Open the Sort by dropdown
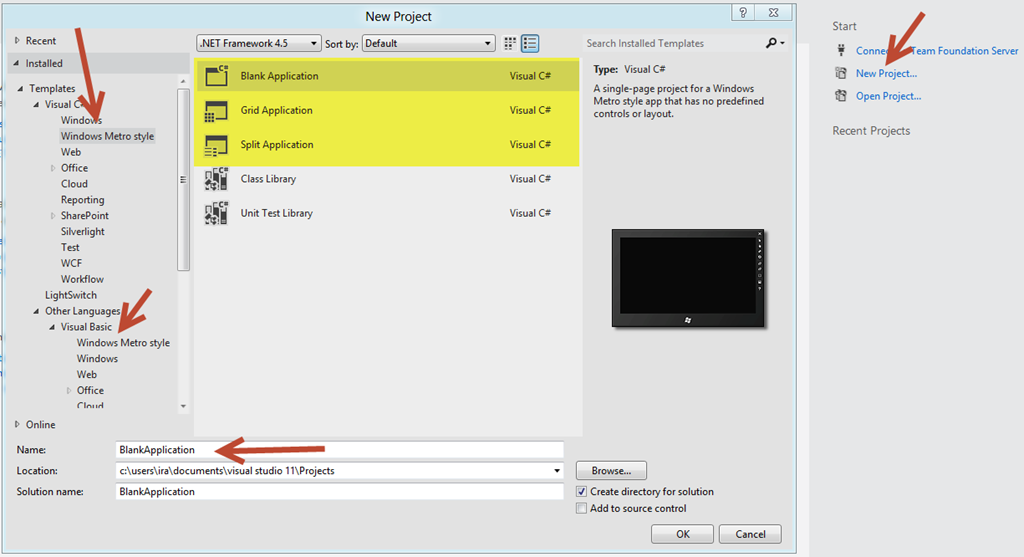1024x557 pixels. pos(429,43)
